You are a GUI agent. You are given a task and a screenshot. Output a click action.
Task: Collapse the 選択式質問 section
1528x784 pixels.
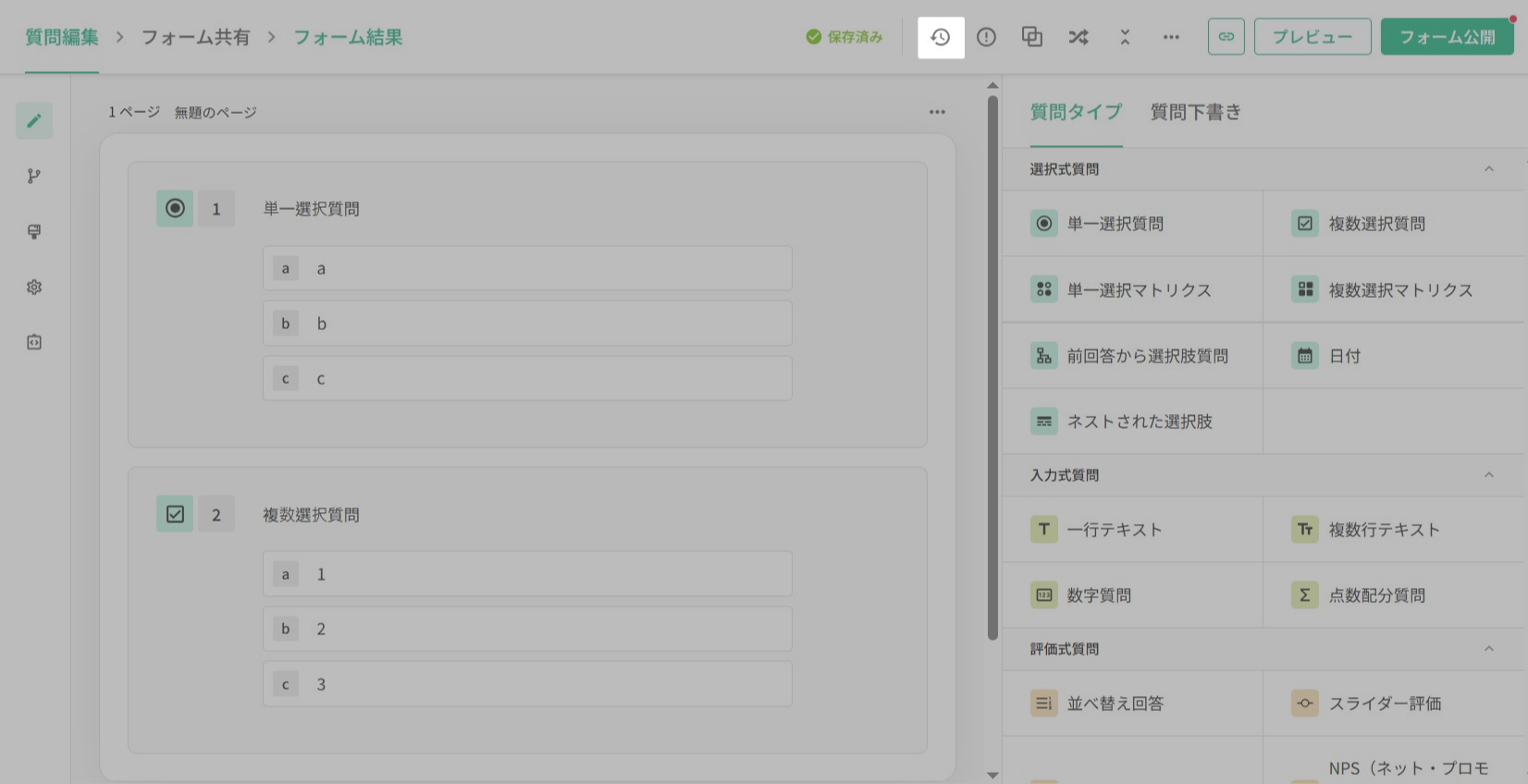(1489, 169)
